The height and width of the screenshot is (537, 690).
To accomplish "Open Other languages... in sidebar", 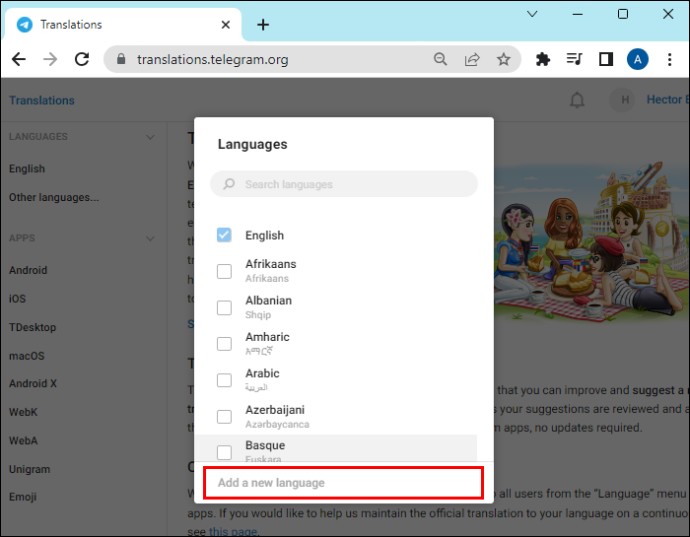I will pyautogui.click(x=54, y=197).
